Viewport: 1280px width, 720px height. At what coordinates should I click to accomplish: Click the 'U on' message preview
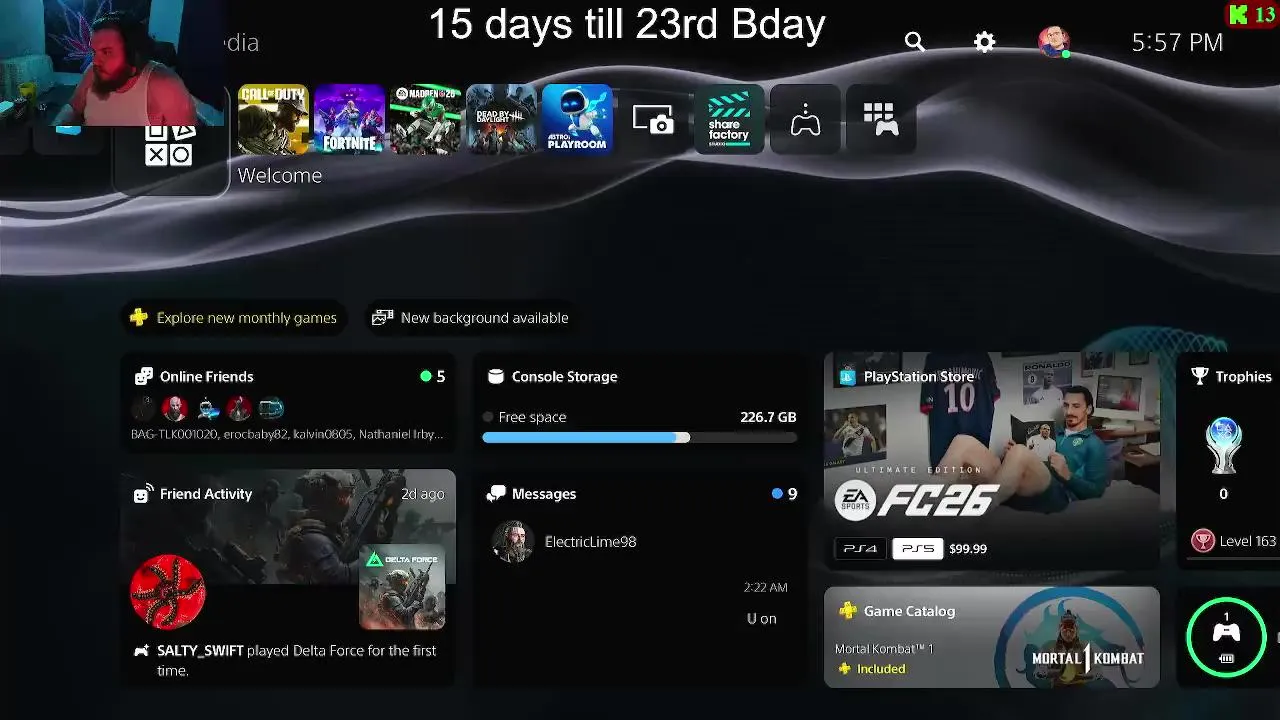[762, 619]
